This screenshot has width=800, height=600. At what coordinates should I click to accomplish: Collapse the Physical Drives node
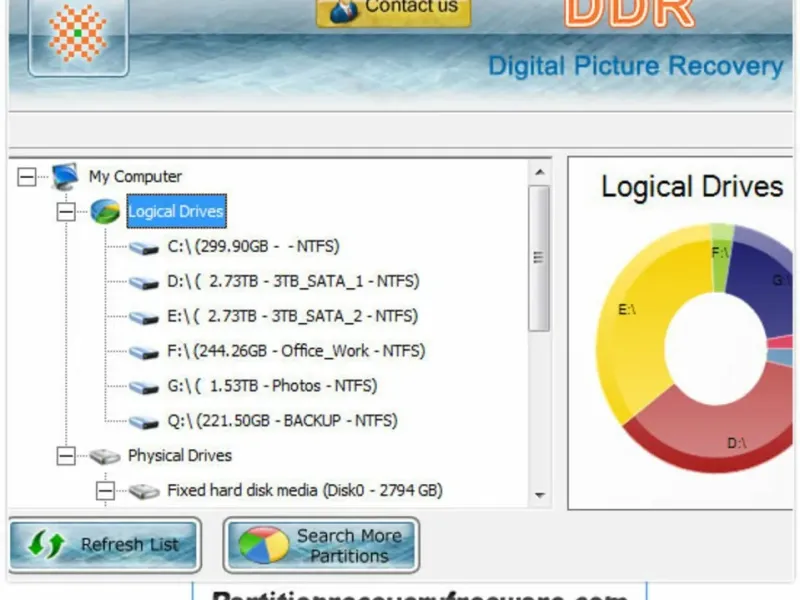click(x=66, y=456)
